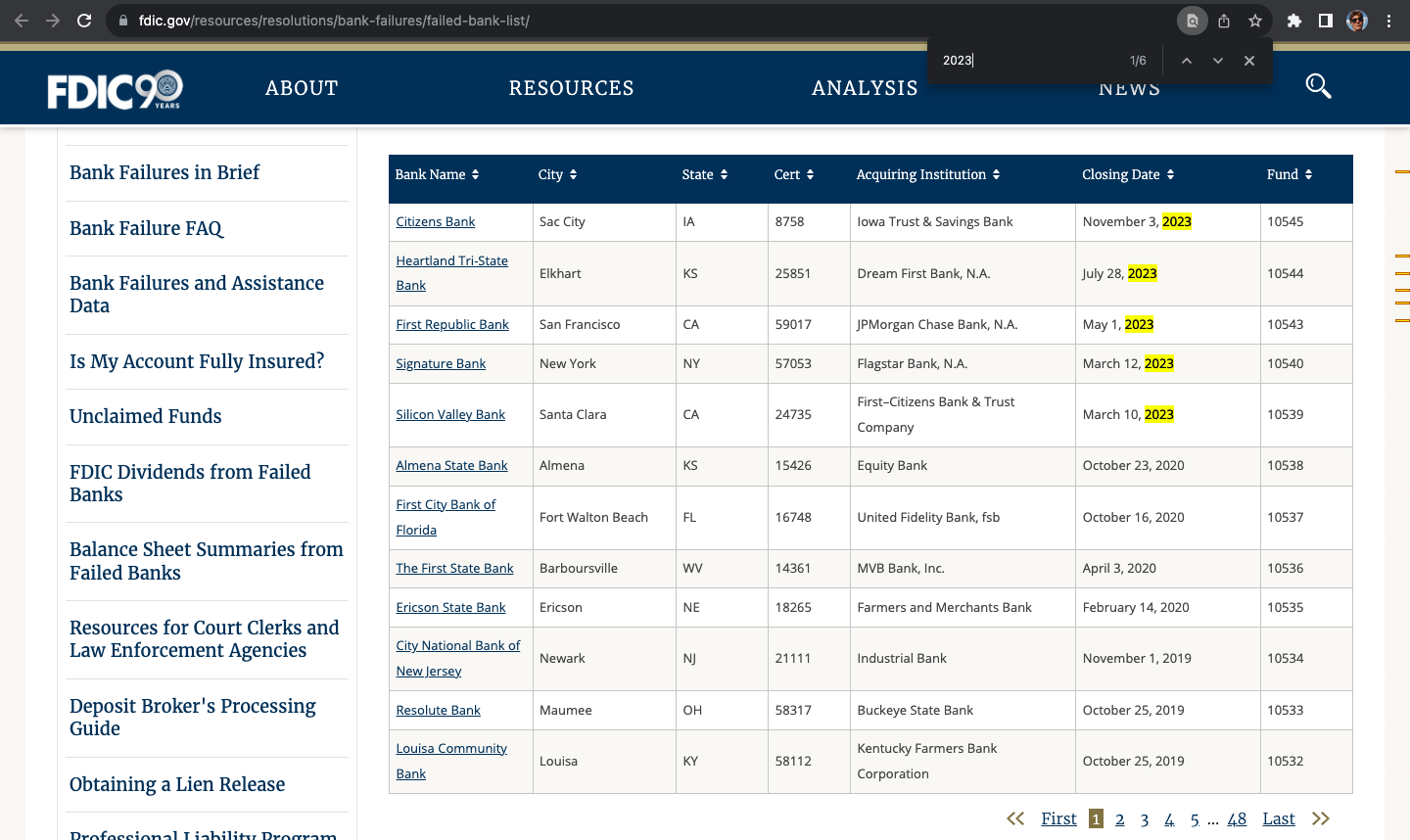Open The First State Bank link

454,568
